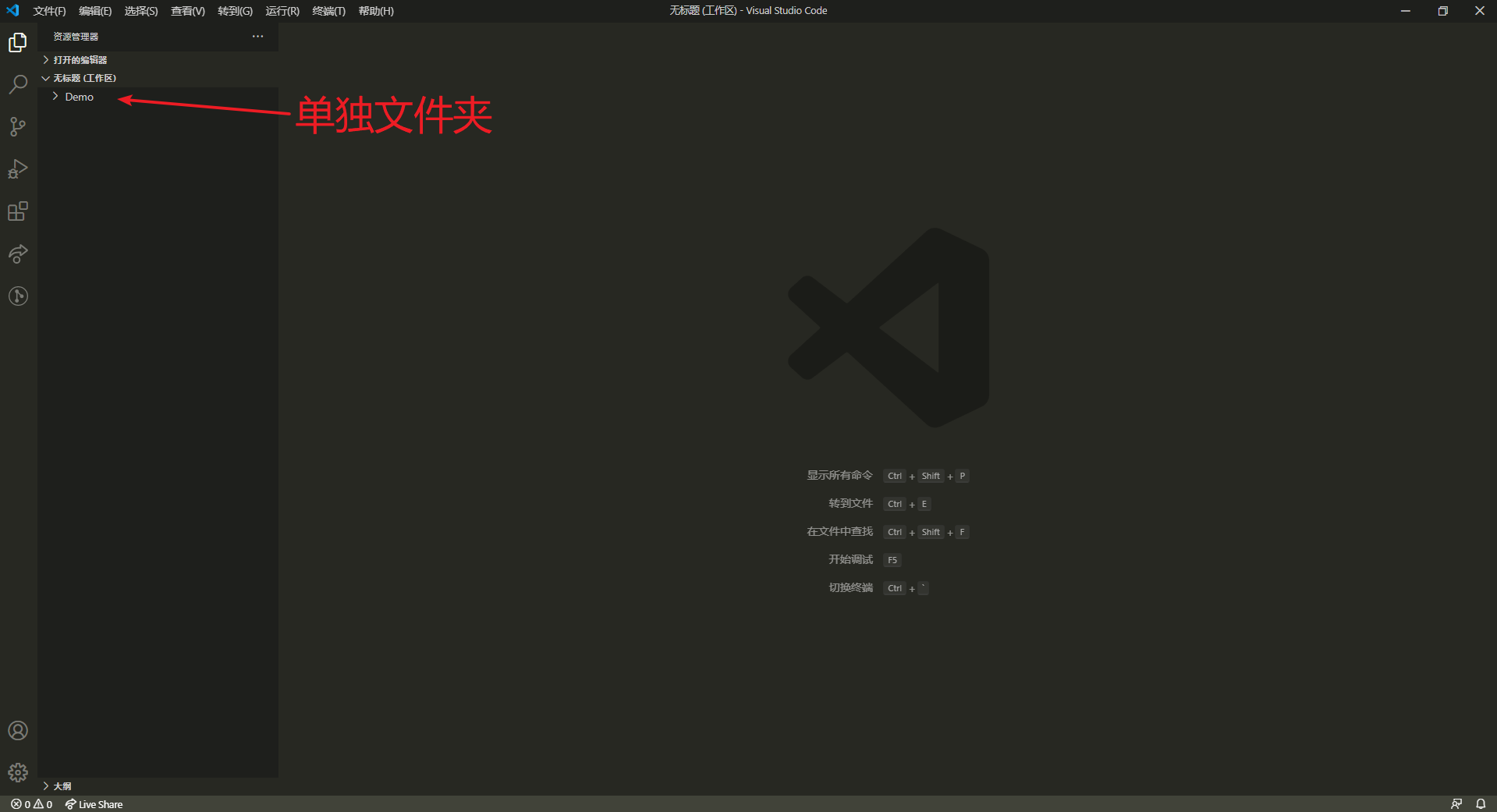Open more actions in 资源管理器 panel
1497x812 pixels.
pyautogui.click(x=257, y=36)
